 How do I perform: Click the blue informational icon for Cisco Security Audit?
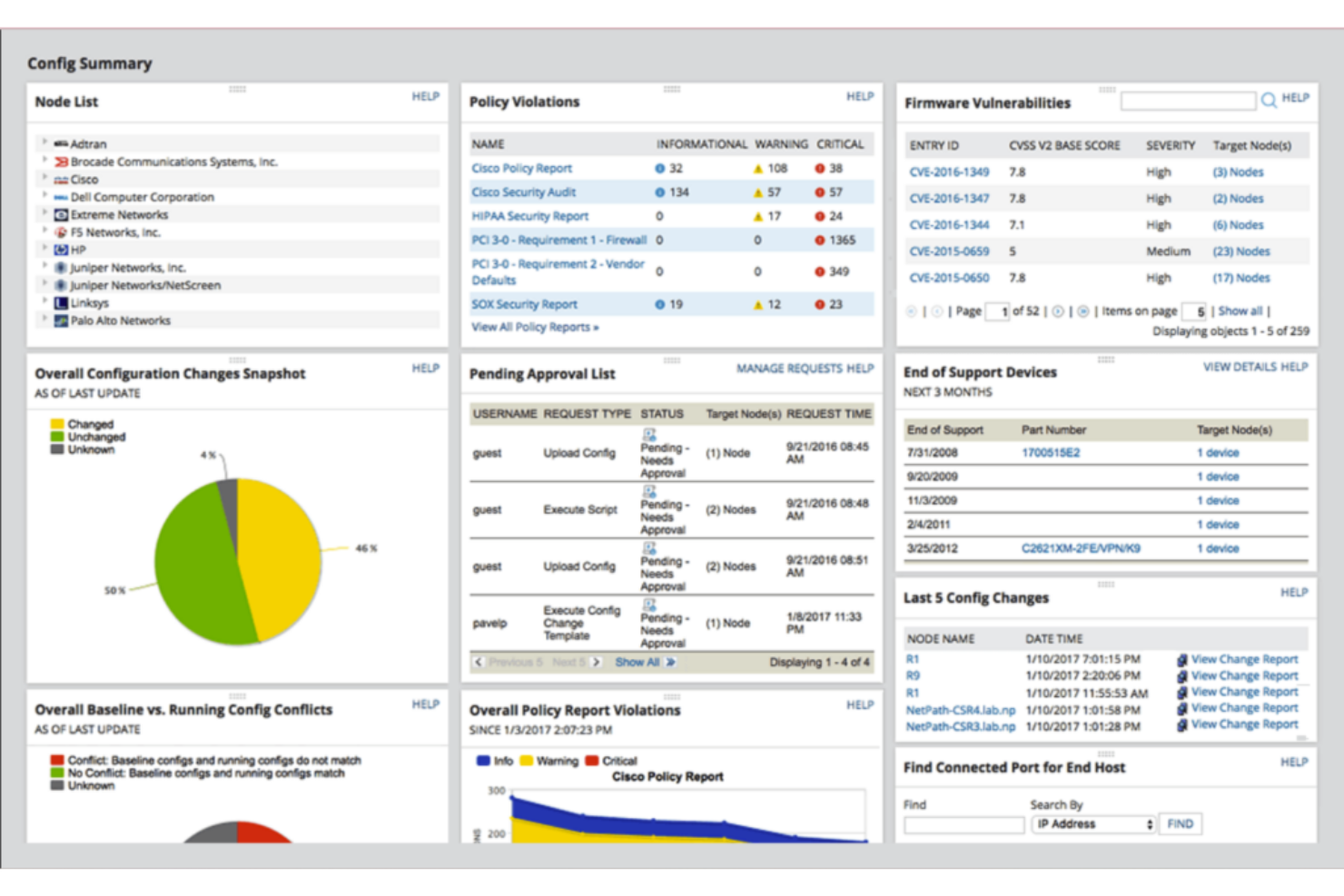pyautogui.click(x=658, y=192)
